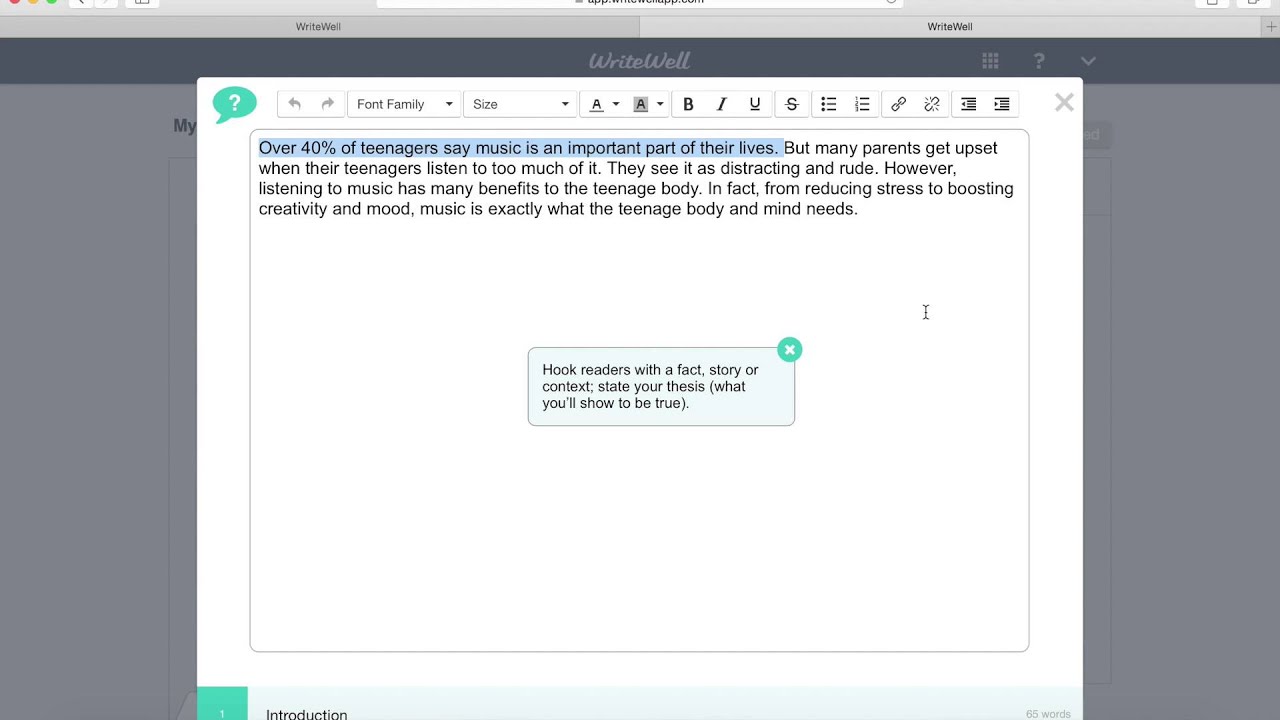
Task: Toggle strikethrough formatting
Action: click(x=792, y=104)
